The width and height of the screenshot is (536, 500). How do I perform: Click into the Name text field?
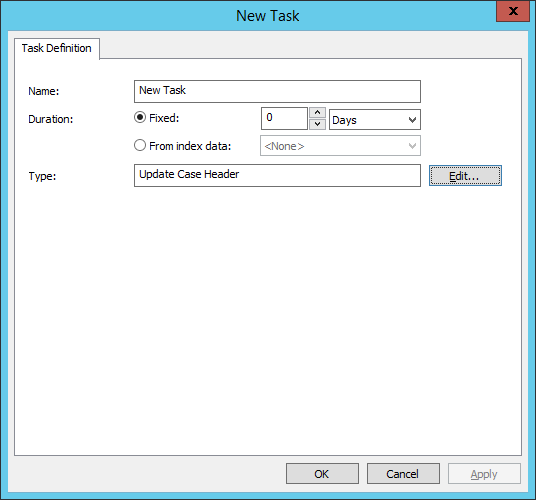277,91
